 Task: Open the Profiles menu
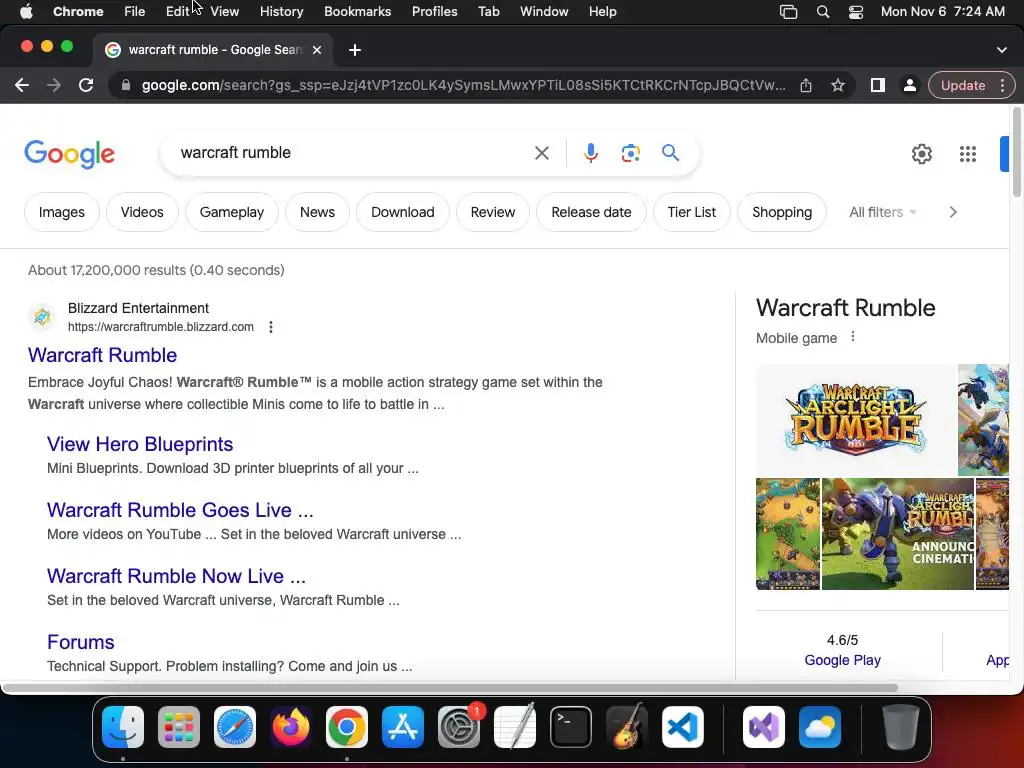(x=434, y=12)
